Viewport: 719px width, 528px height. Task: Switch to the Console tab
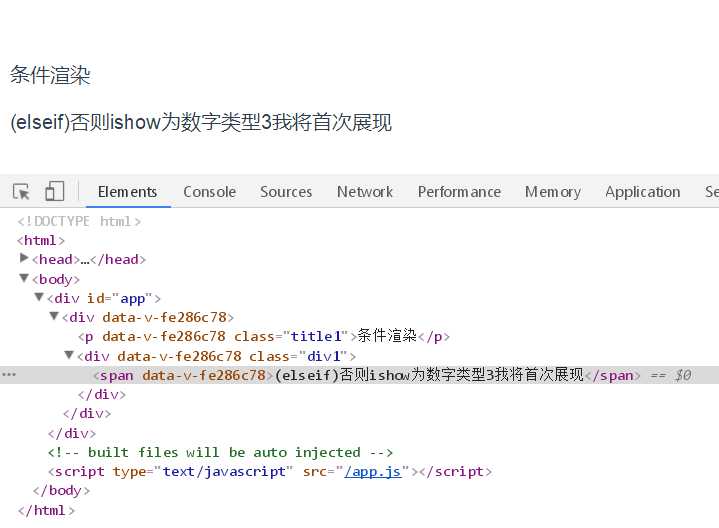(210, 192)
